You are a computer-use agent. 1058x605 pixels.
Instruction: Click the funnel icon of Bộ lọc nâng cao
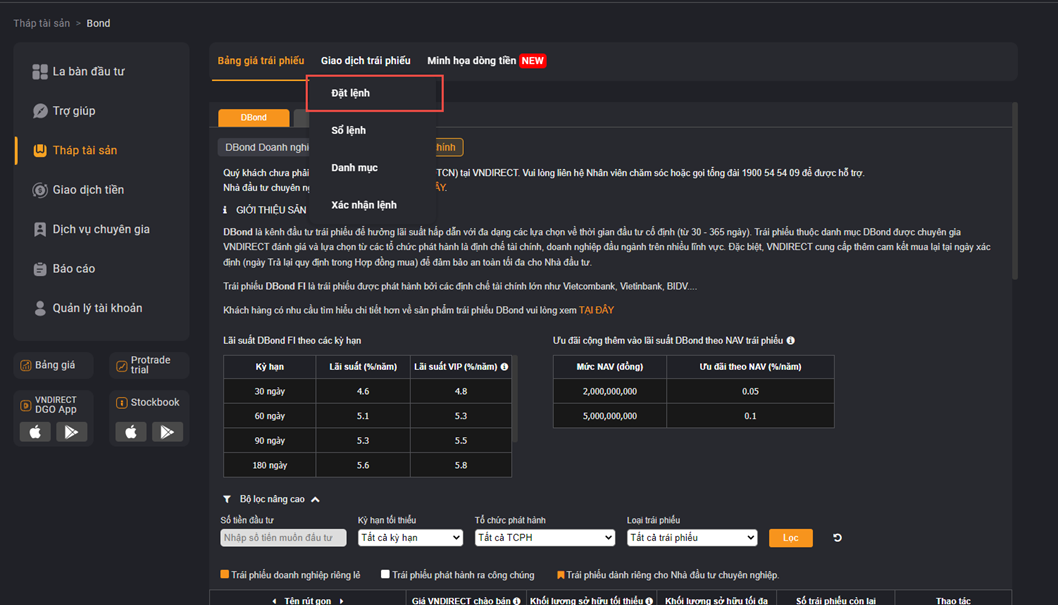tap(227, 499)
